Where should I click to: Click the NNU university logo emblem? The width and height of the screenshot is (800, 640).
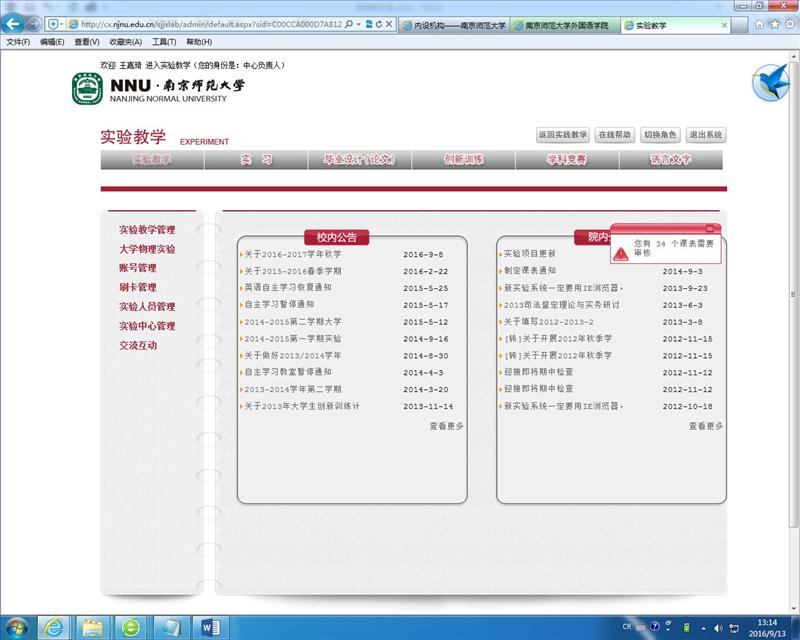point(86,89)
